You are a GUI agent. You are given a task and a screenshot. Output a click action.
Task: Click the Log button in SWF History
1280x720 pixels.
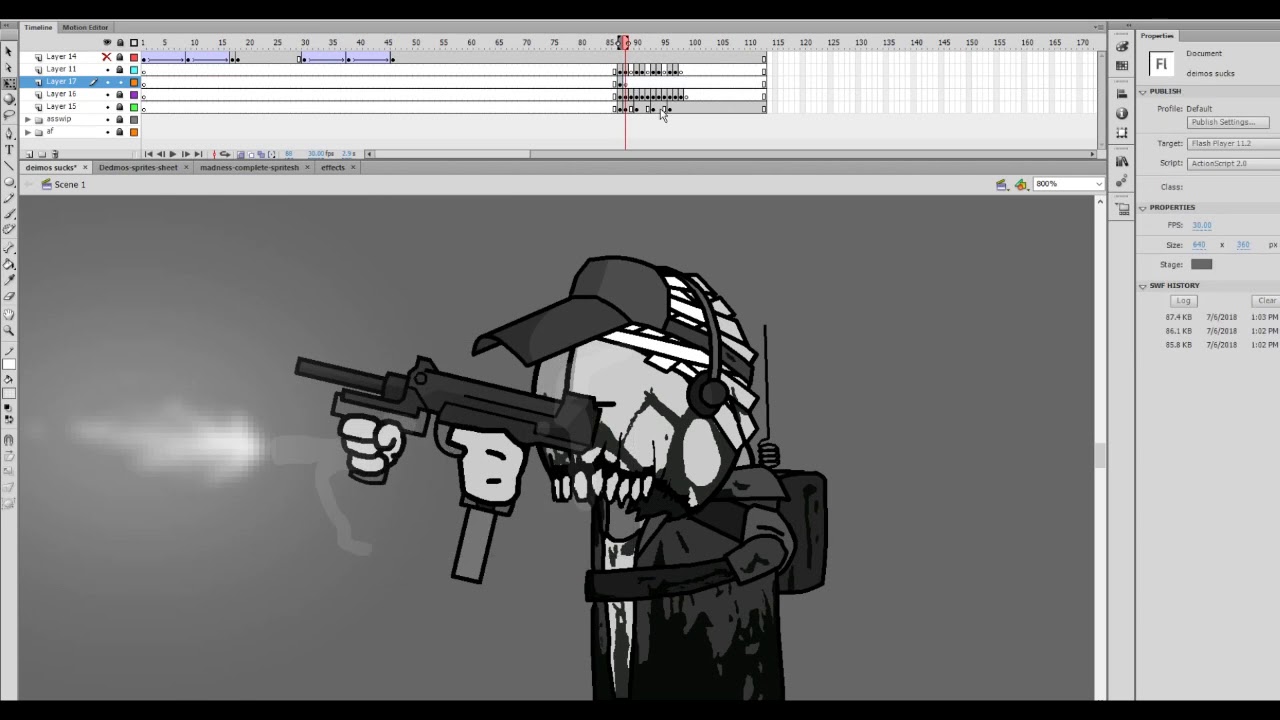point(1183,301)
